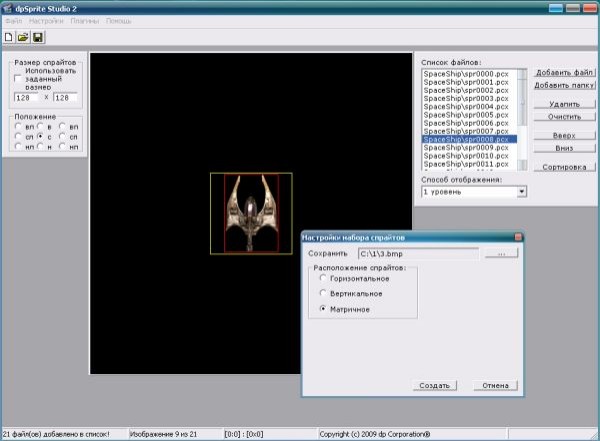This screenshot has width=600, height=441.
Task: Choose the 'Матричное' sprite layout option
Action: pos(322,310)
